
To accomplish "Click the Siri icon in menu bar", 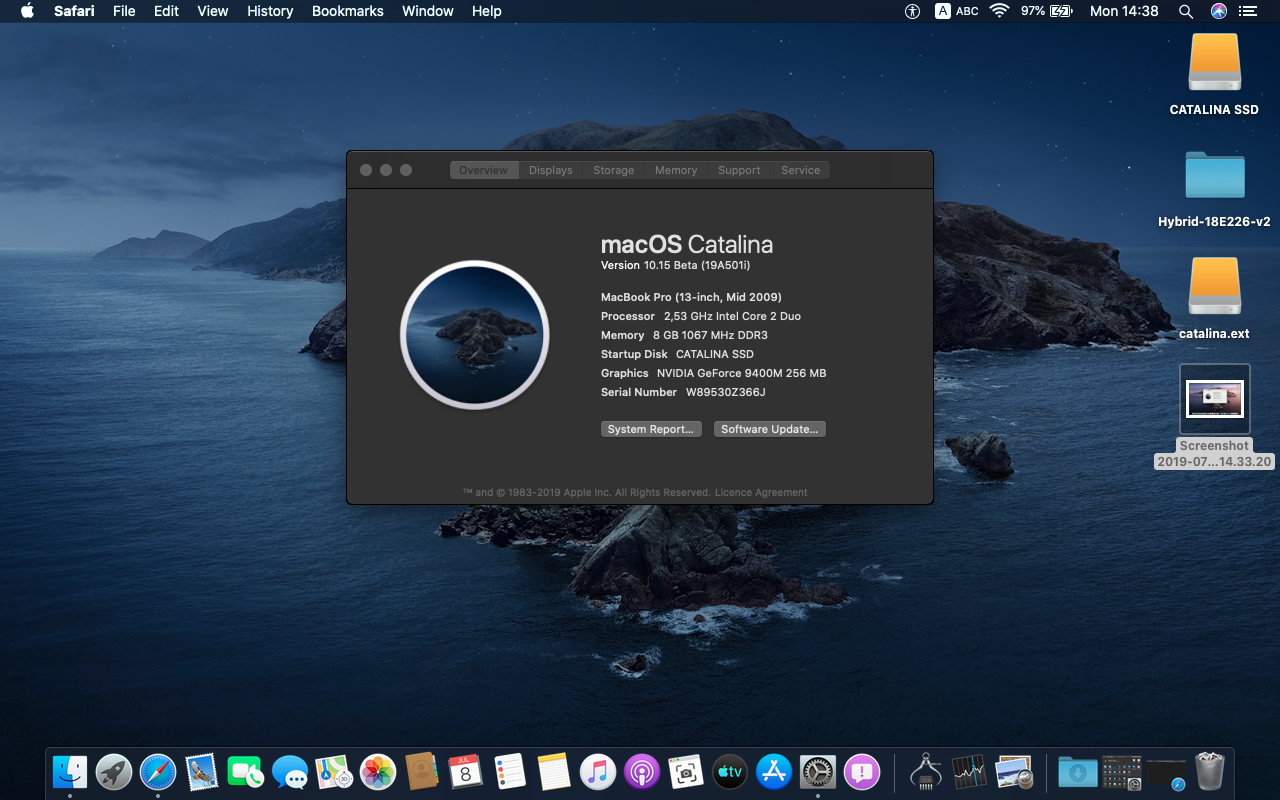I will coord(1218,11).
